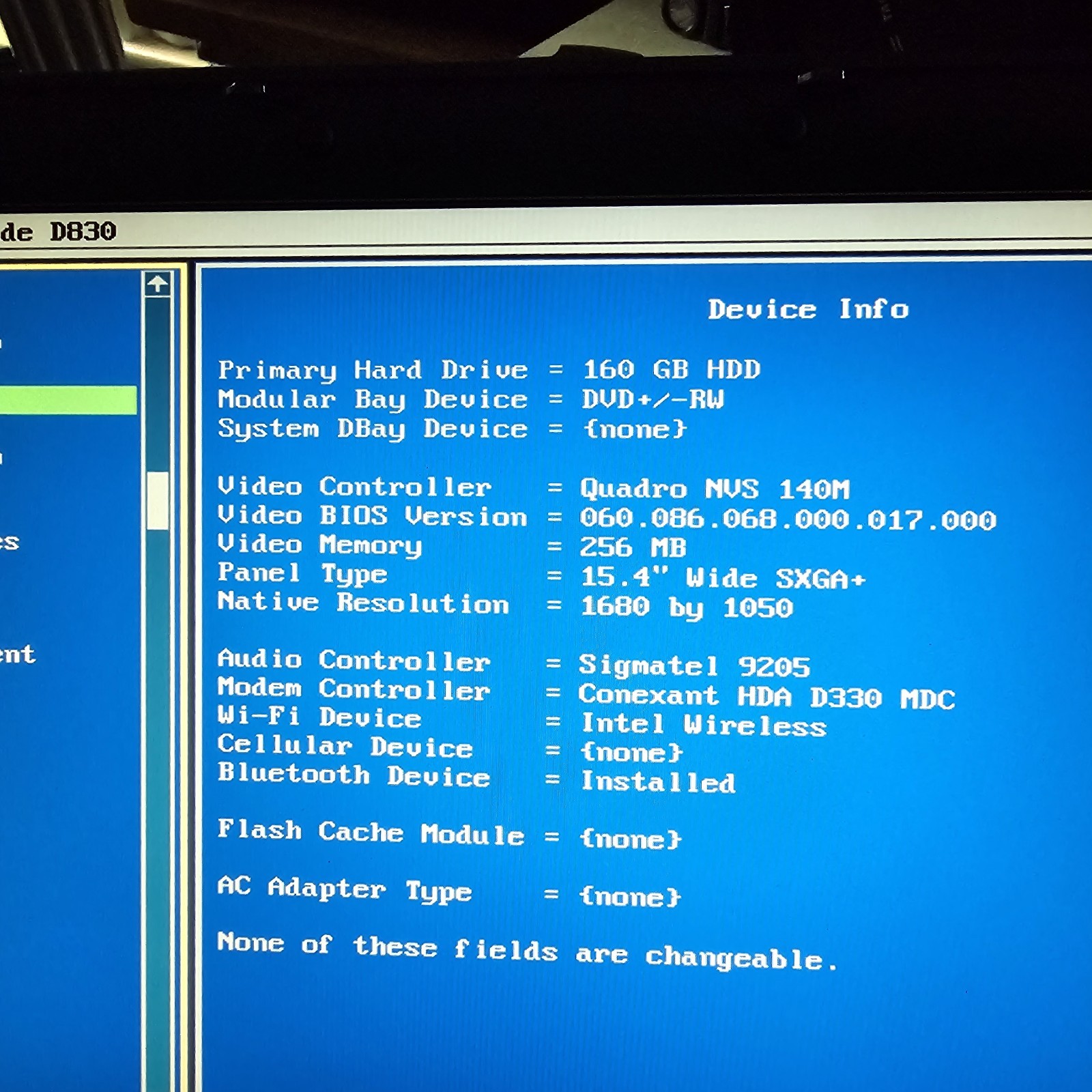Screen dimensions: 1092x1092
Task: Click 'Audio Controller' label
Action: tap(354, 660)
